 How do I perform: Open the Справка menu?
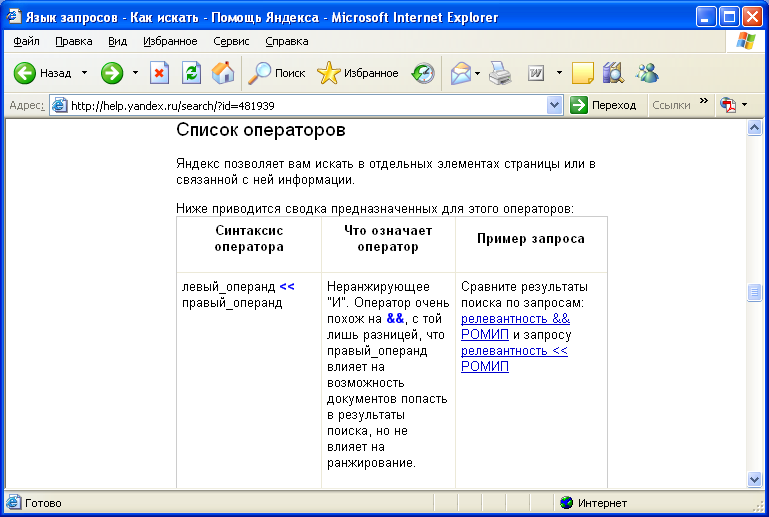(x=287, y=41)
